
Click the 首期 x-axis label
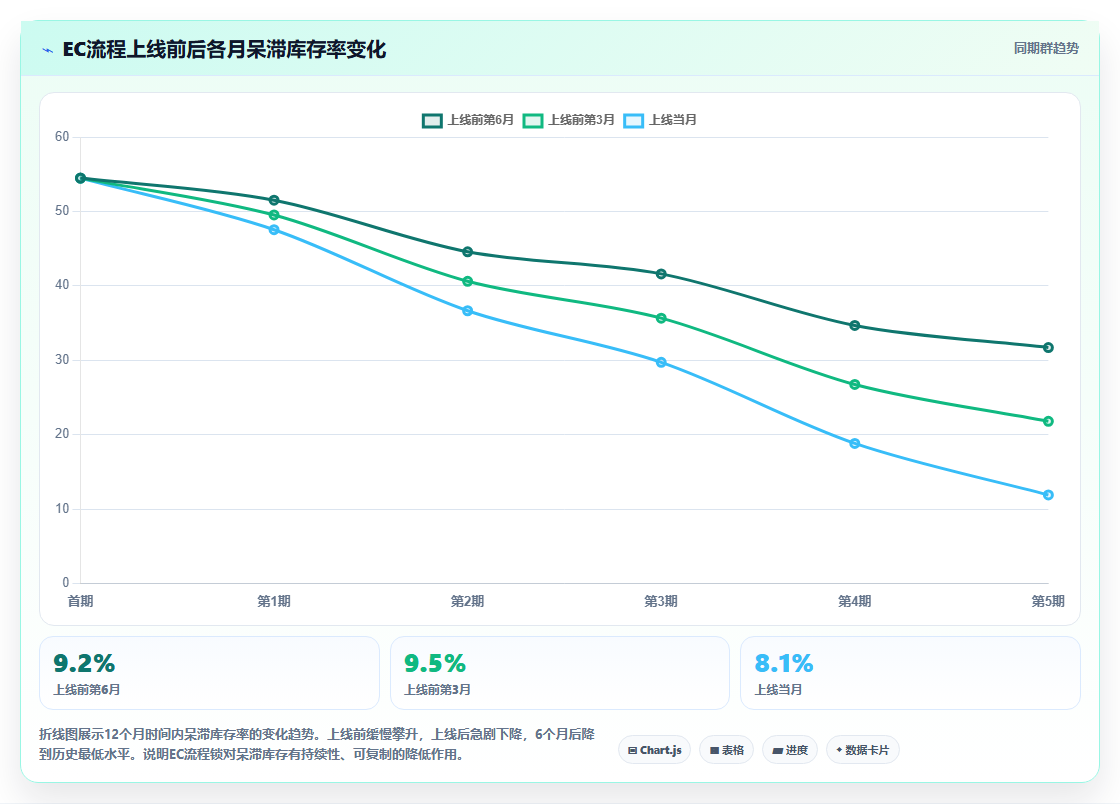click(x=81, y=601)
